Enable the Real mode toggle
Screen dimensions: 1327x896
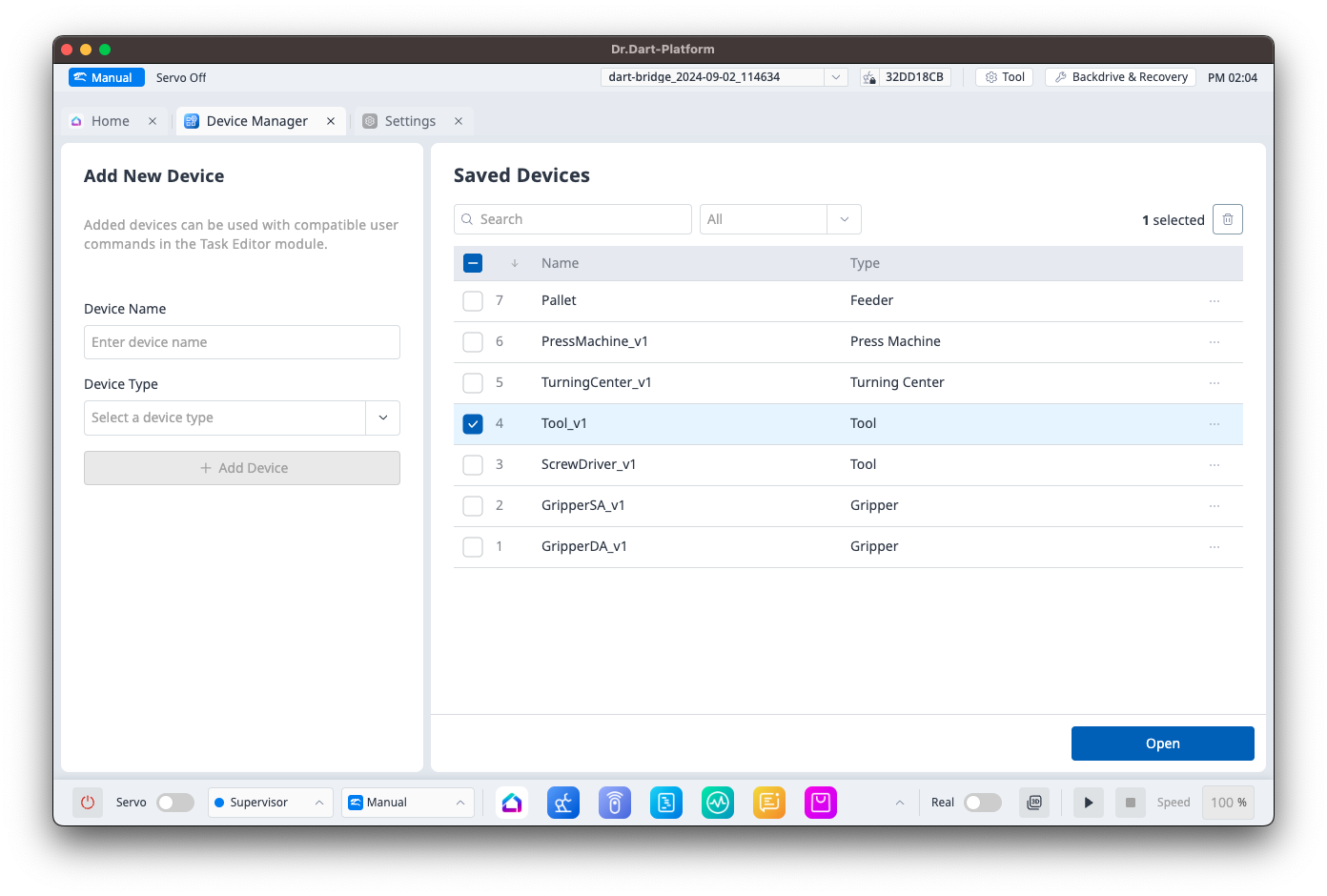pos(982,803)
